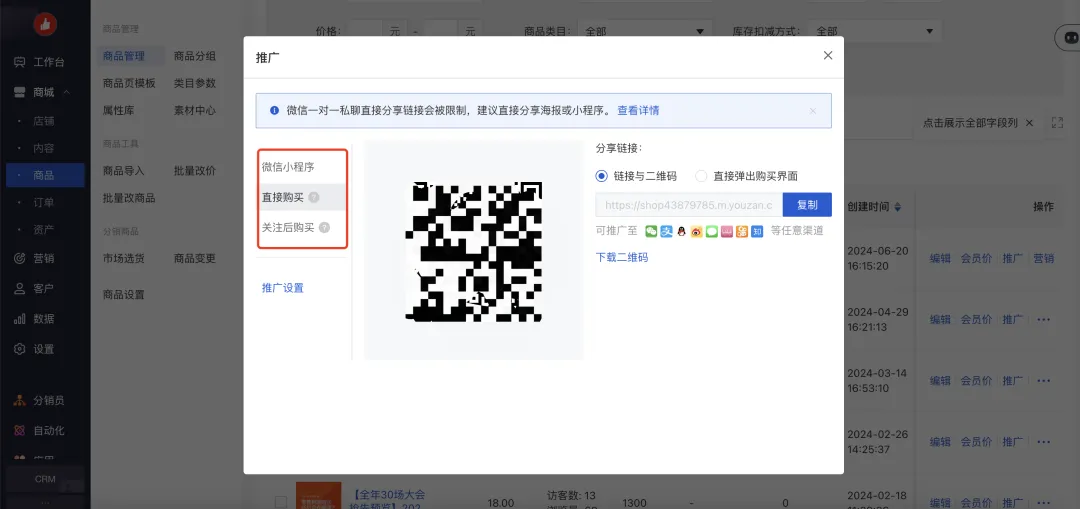Viewport: 1080px width, 509px height.
Task: Click the 下载二维码 link
Action: click(622, 257)
